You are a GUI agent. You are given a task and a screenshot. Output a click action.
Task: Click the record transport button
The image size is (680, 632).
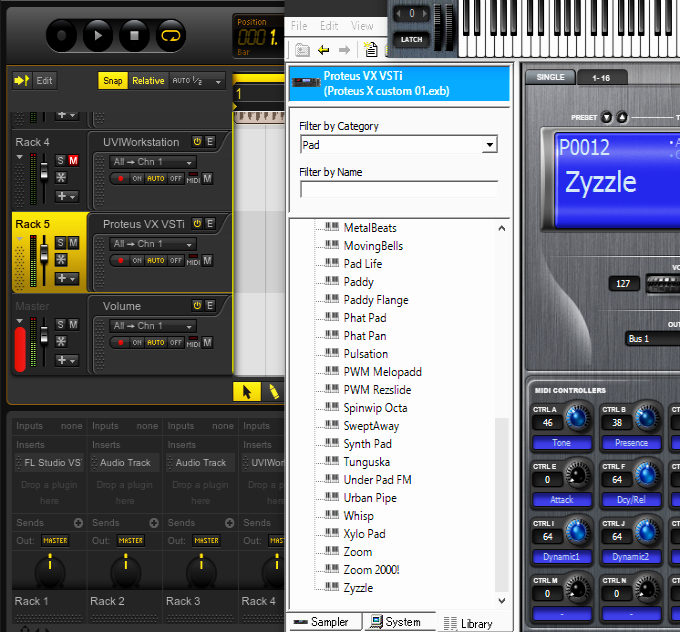[61, 36]
